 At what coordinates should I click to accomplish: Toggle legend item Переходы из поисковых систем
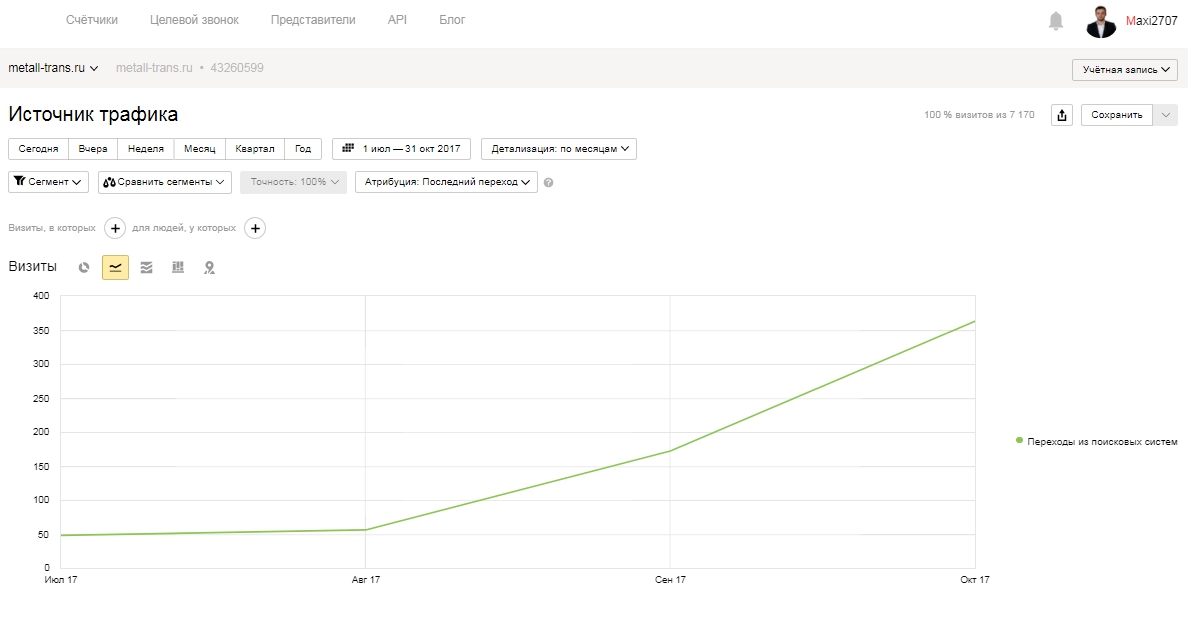[x=1096, y=442]
